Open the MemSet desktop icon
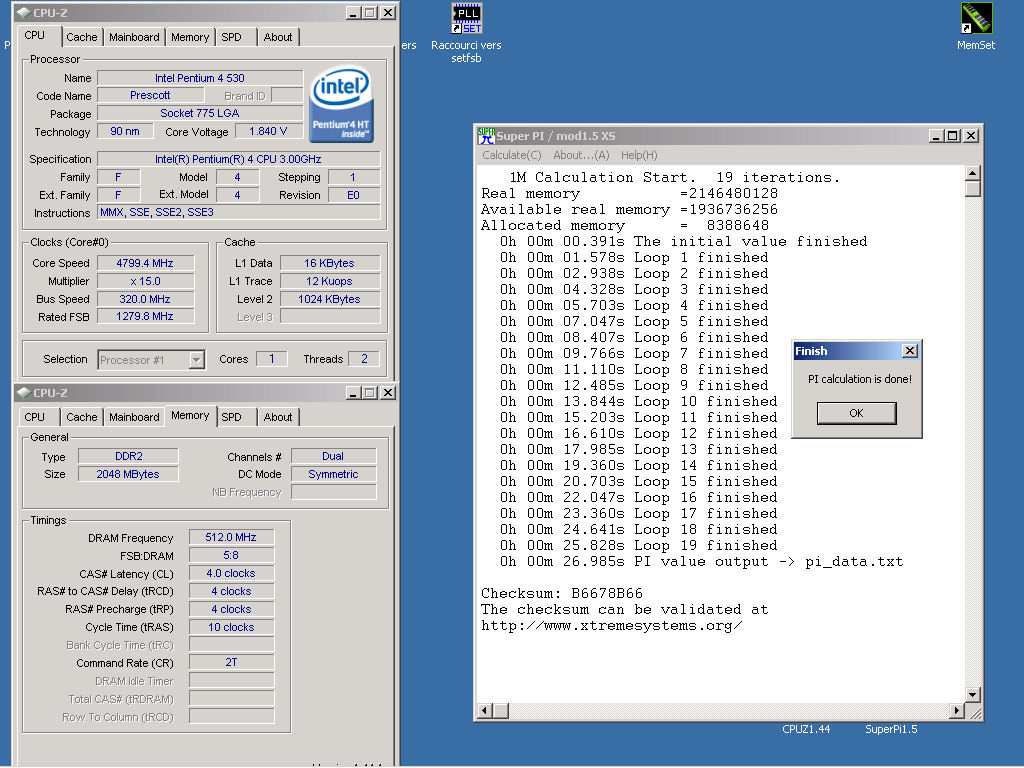Viewport: 1024px width, 768px height. click(976, 18)
